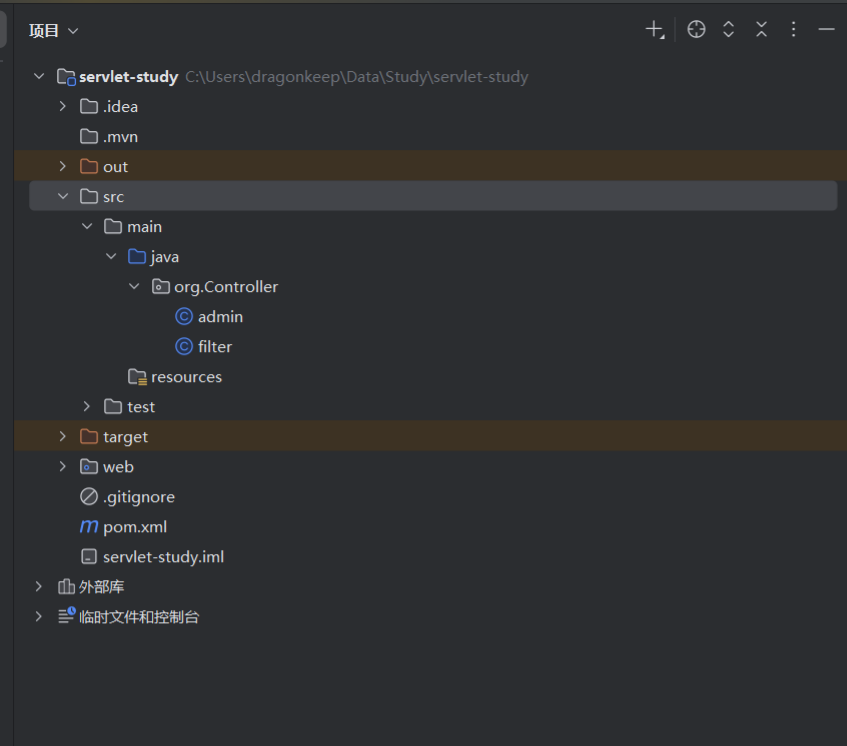The image size is (847, 746).
Task: Collapse the org.Controller package
Action: (135, 287)
